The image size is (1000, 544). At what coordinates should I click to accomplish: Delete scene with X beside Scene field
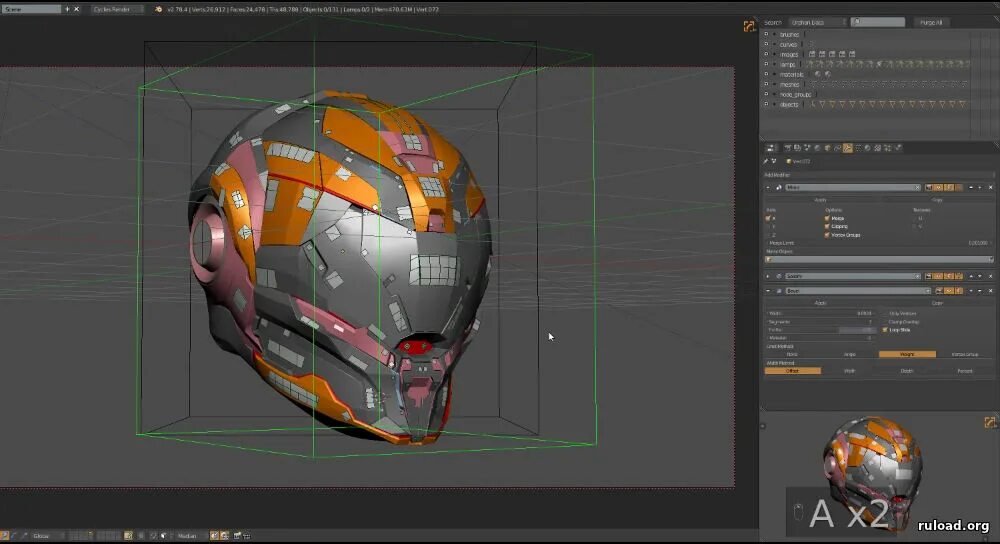(77, 9)
